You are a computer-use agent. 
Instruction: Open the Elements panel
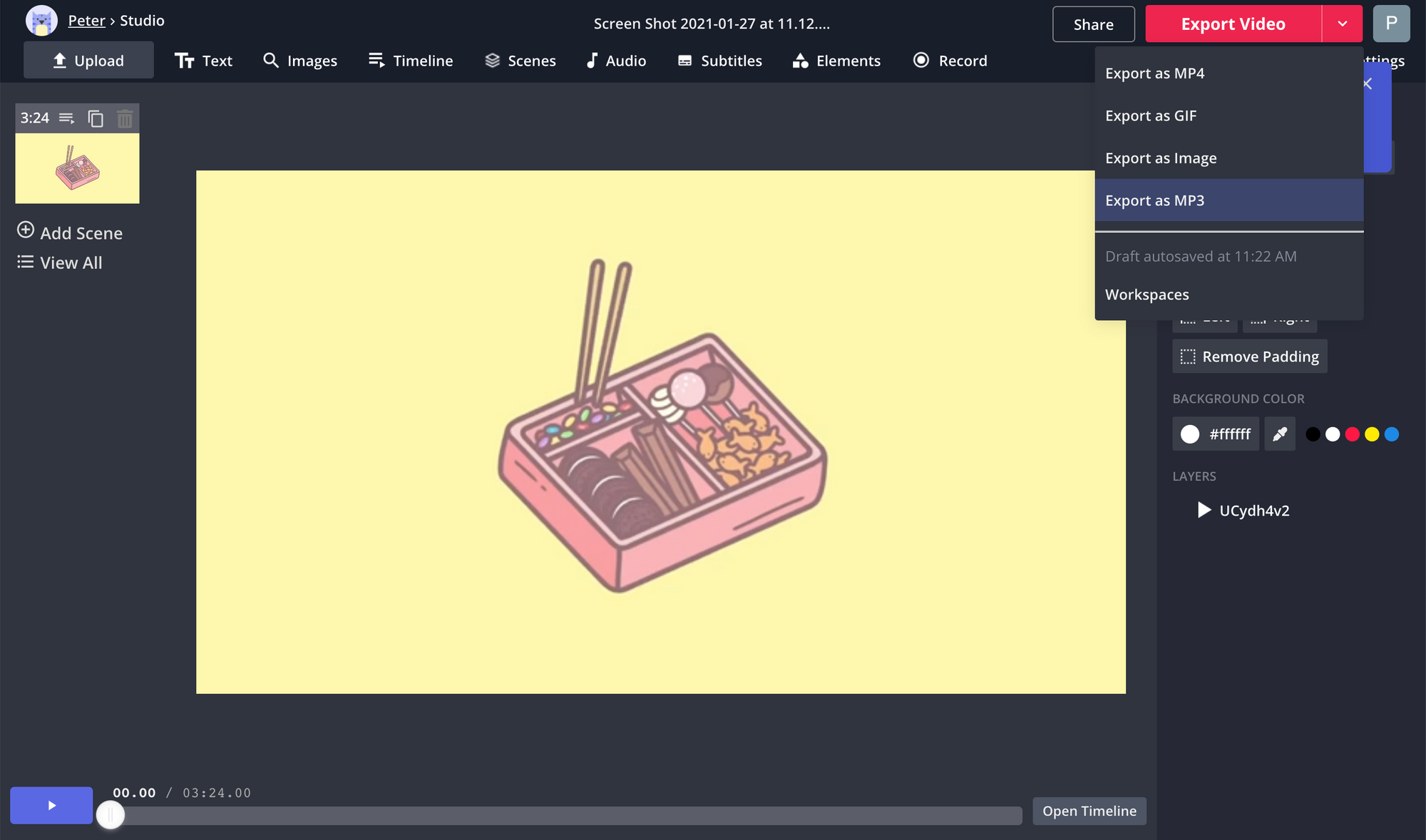click(x=836, y=61)
